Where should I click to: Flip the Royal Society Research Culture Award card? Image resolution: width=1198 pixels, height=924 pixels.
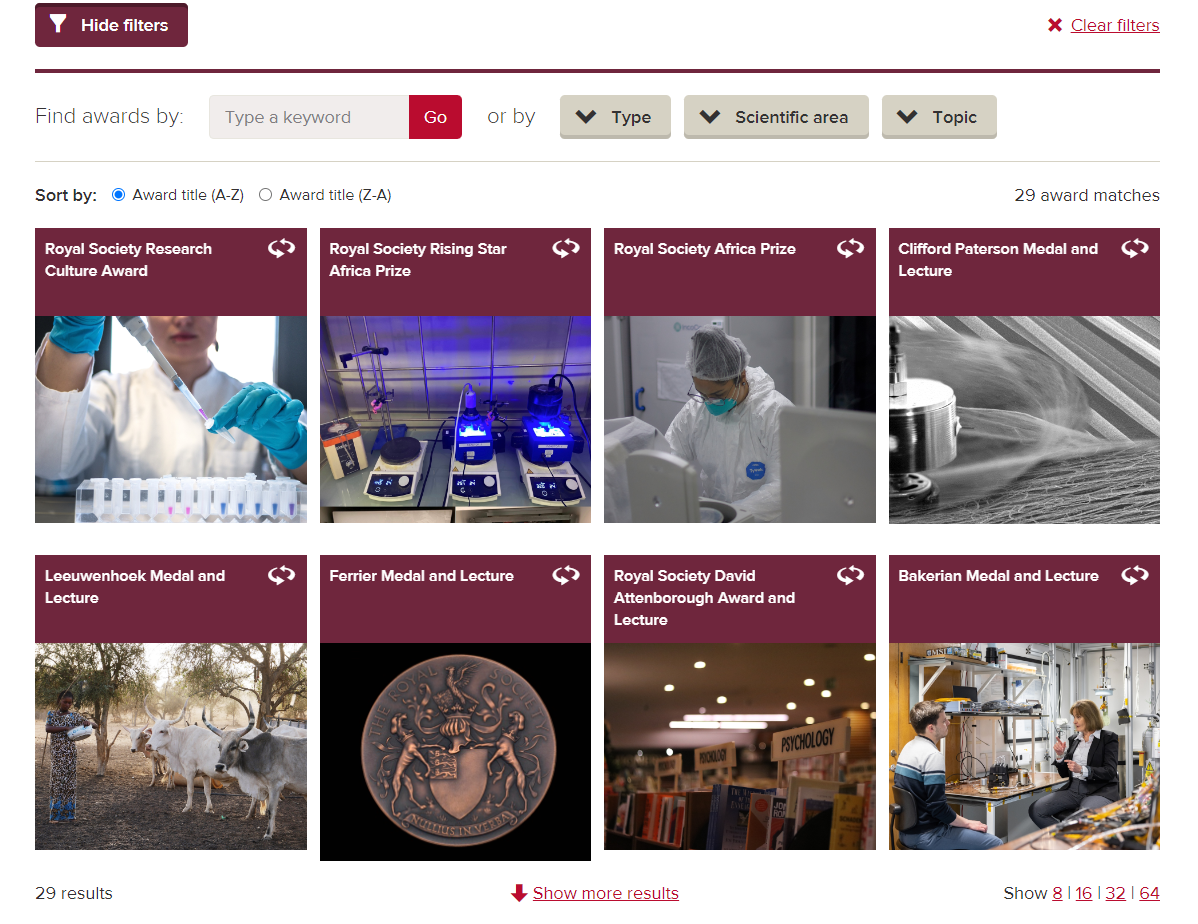pyautogui.click(x=281, y=248)
